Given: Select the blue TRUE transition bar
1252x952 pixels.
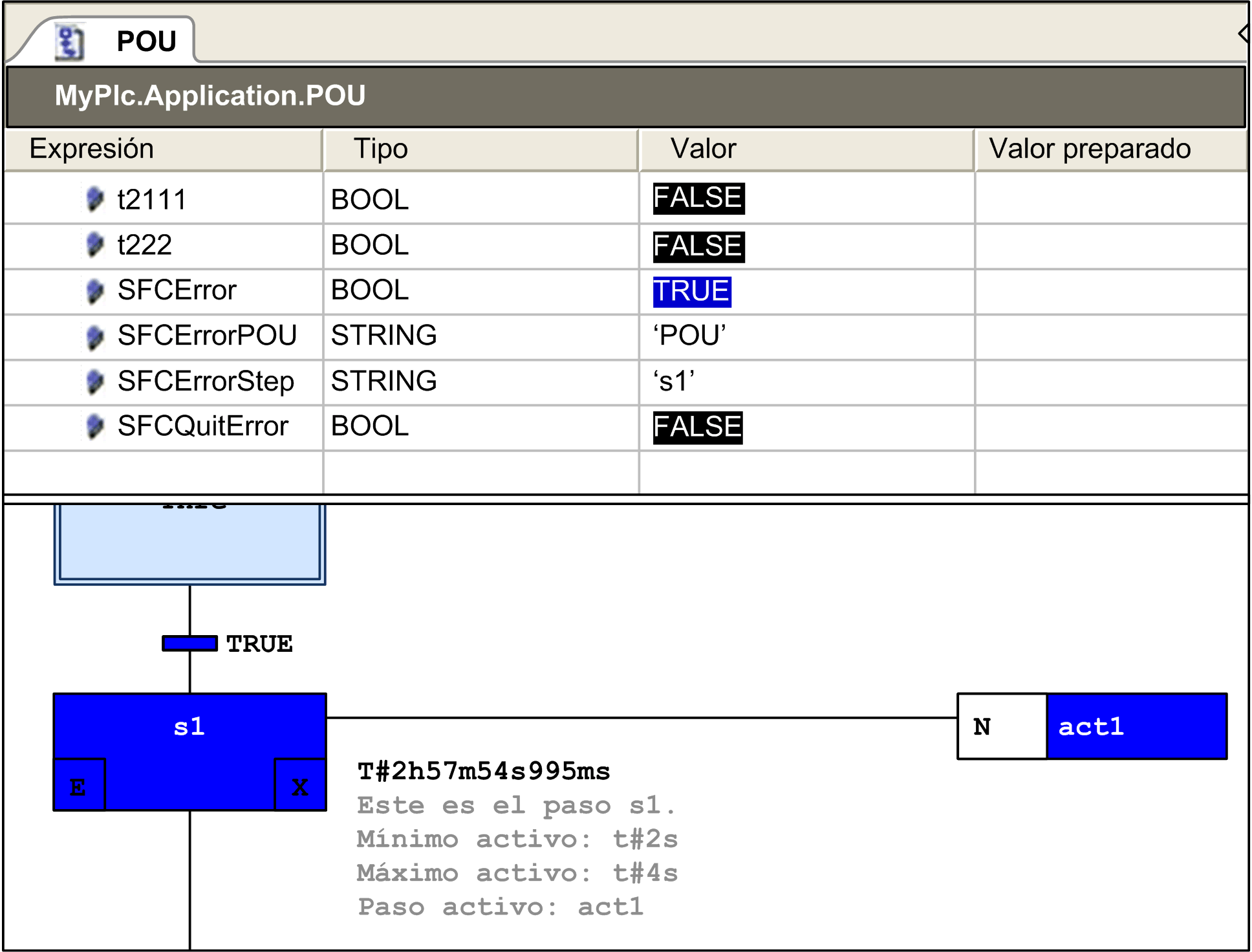Looking at the screenshot, I should tap(189, 644).
